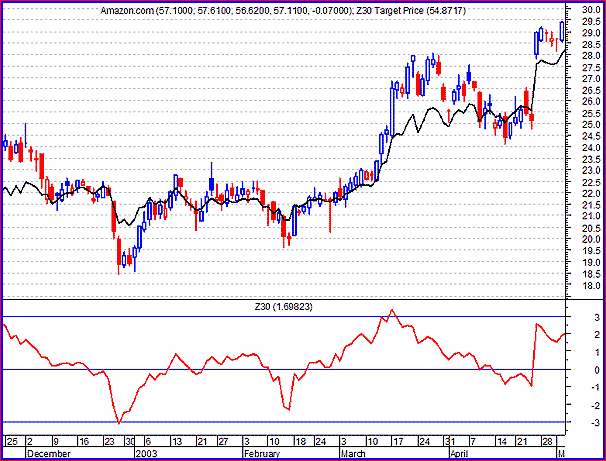Select the Z30 Target Price (54.8717) label

click(x=410, y=11)
